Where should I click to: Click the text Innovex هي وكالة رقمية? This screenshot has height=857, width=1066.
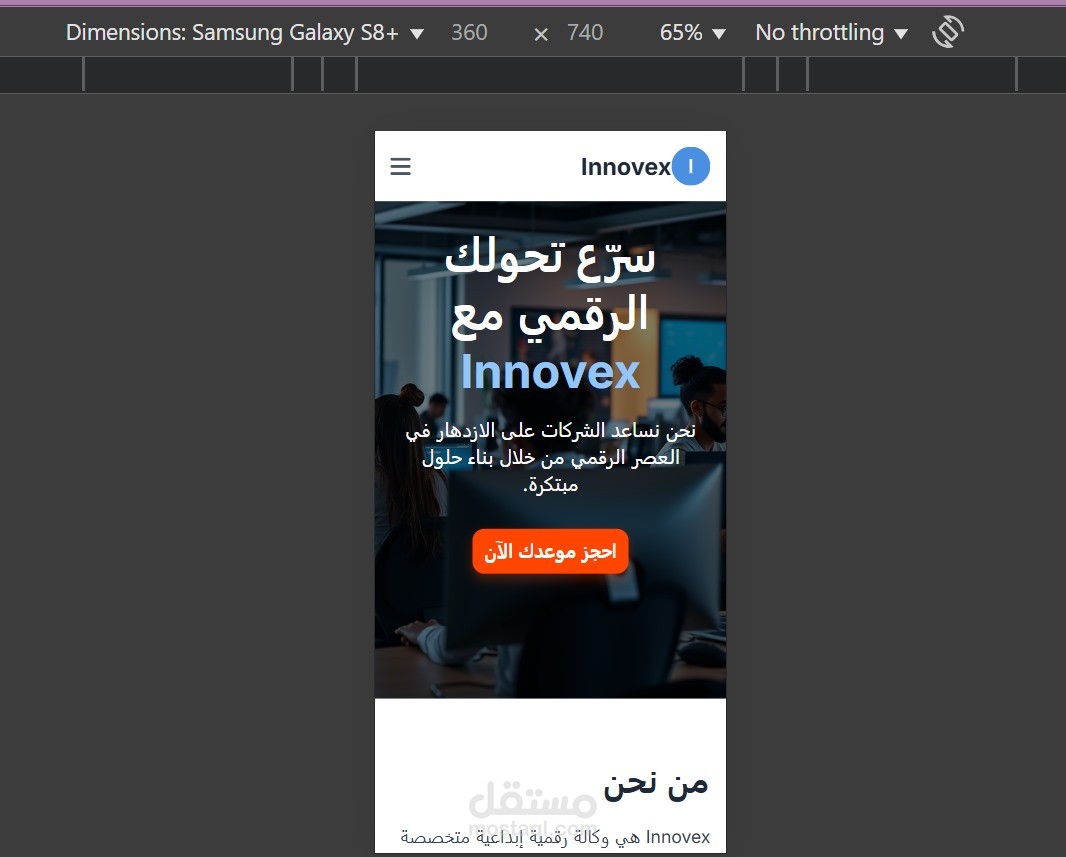point(555,837)
